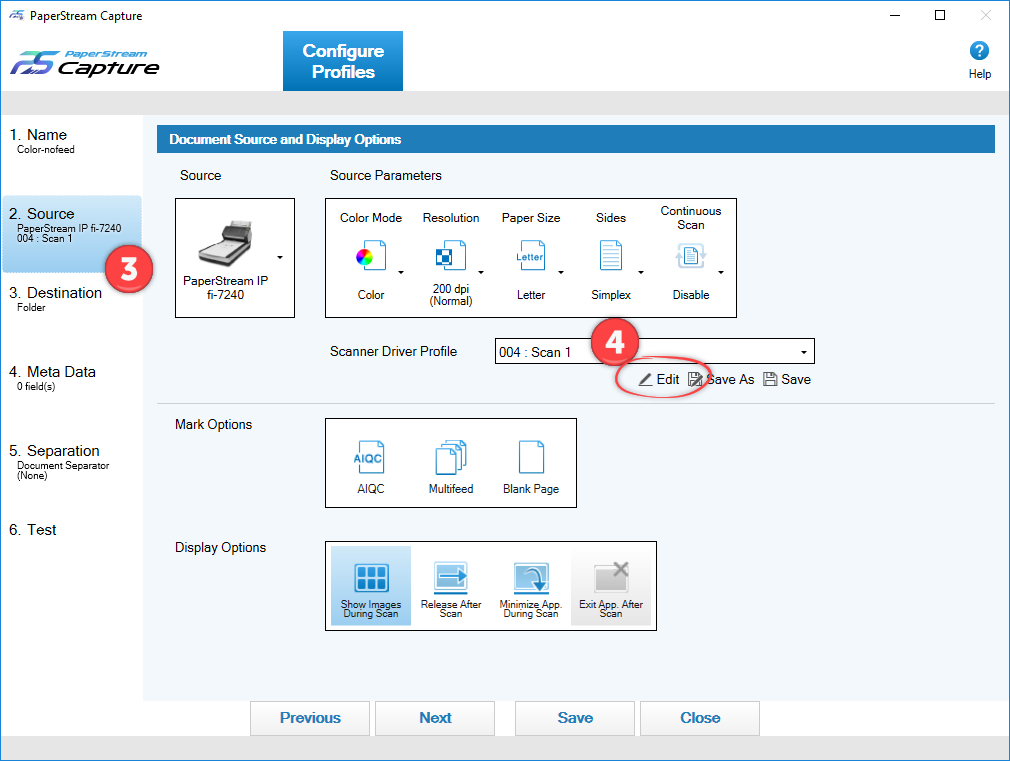Click the Save As disk icon
1010x761 pixels.
(695, 380)
